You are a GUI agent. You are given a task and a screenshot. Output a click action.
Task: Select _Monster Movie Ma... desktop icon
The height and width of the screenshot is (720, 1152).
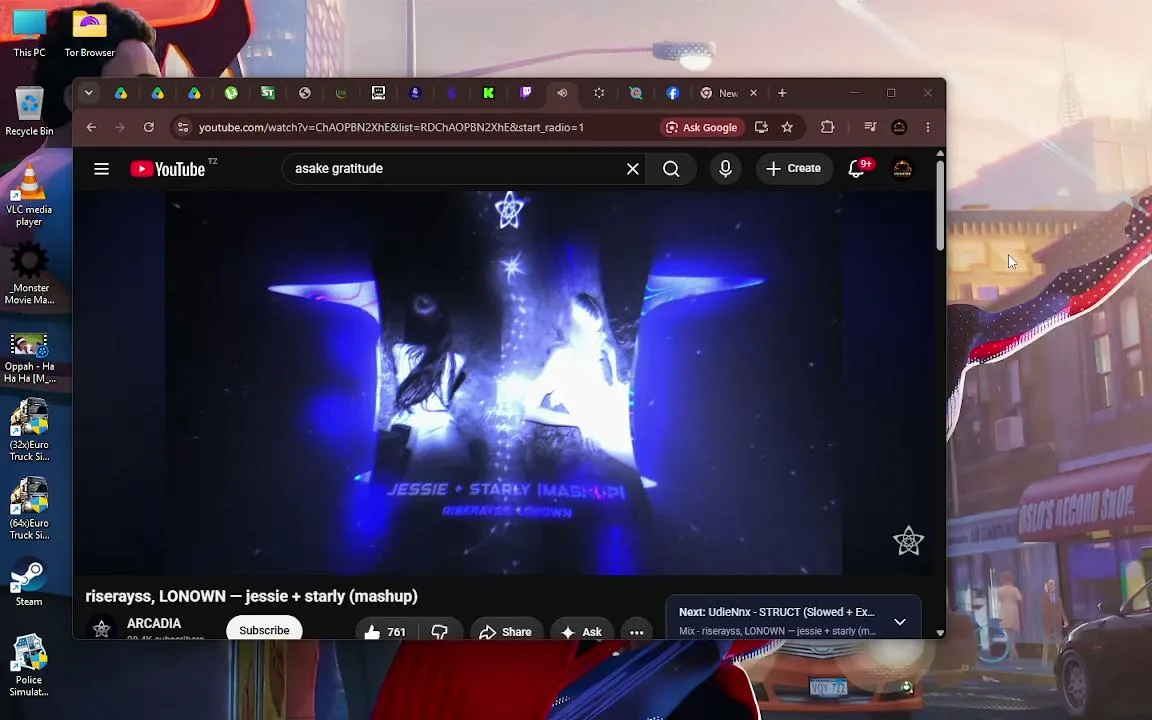point(29,274)
